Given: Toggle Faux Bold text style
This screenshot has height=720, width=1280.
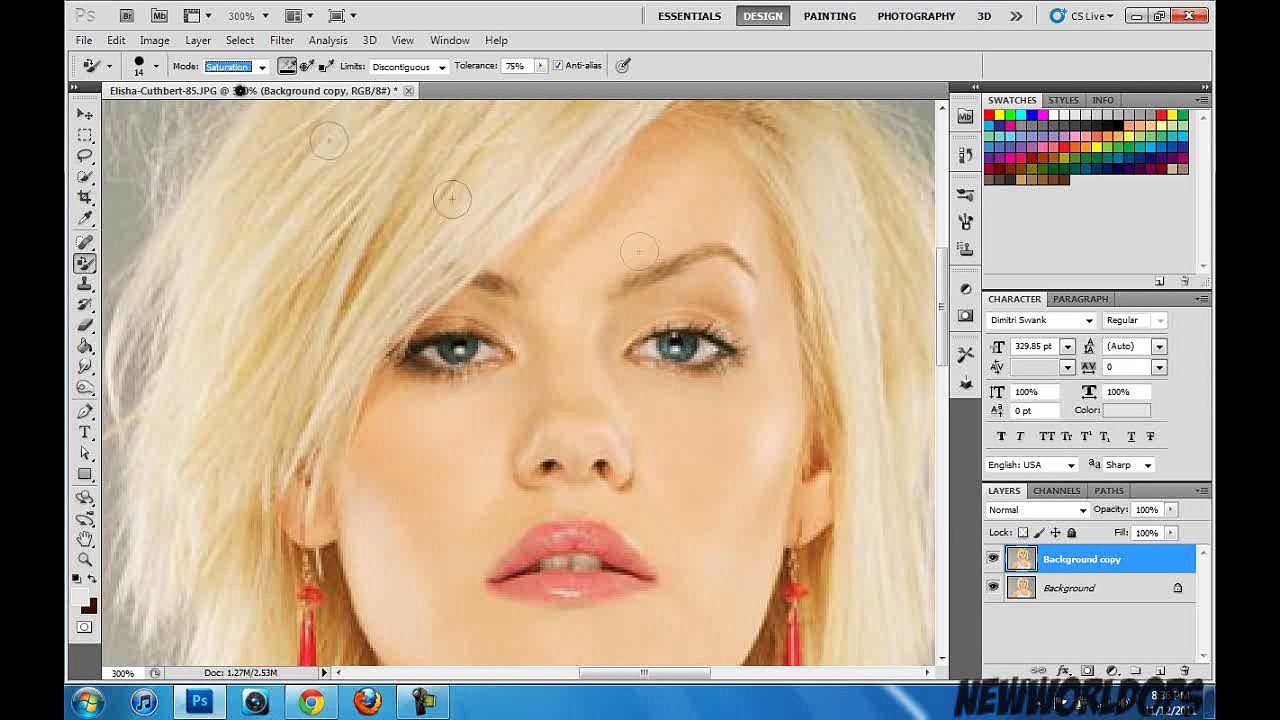Looking at the screenshot, I should [1001, 437].
